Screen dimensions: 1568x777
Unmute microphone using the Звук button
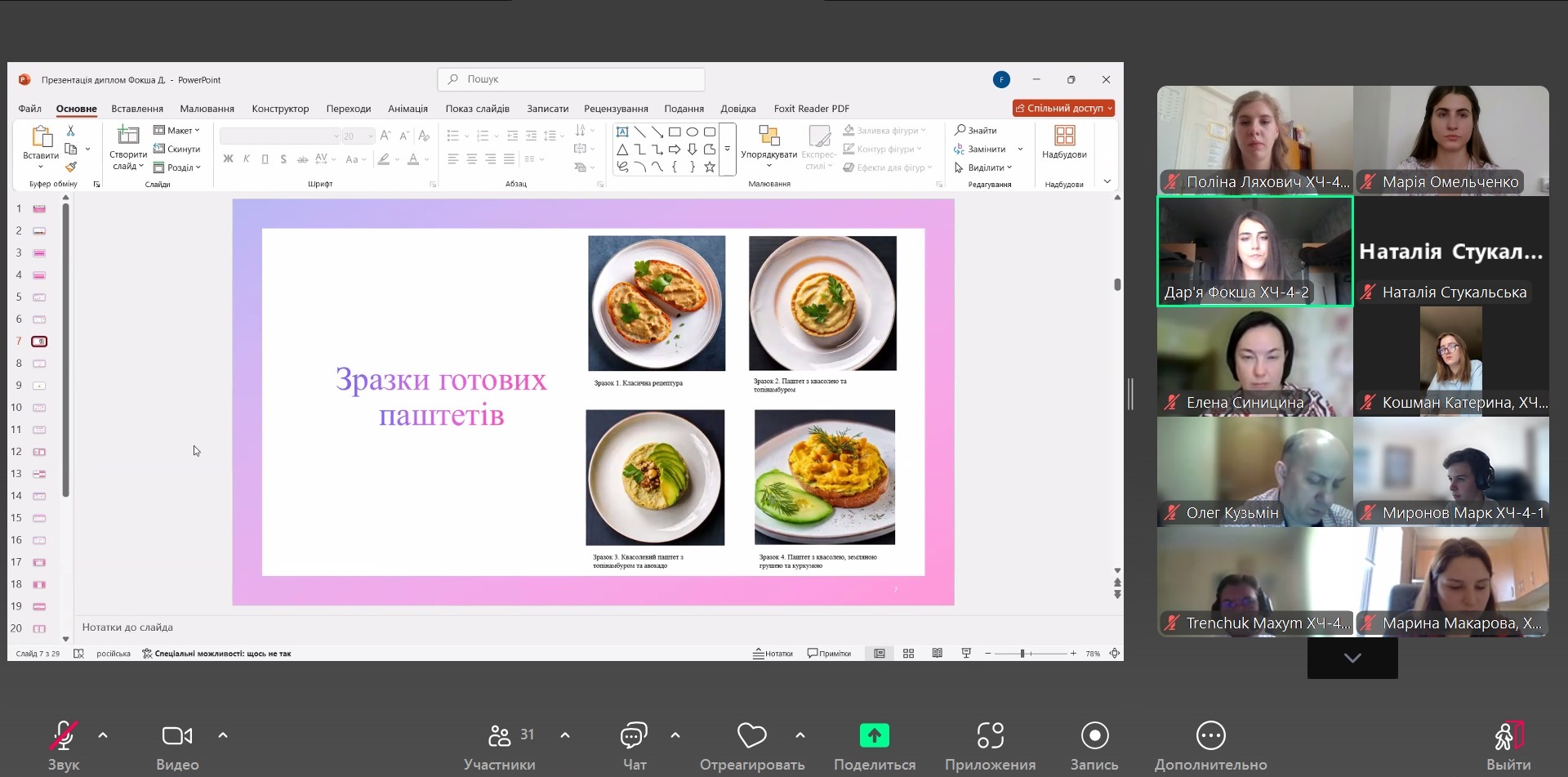63,736
